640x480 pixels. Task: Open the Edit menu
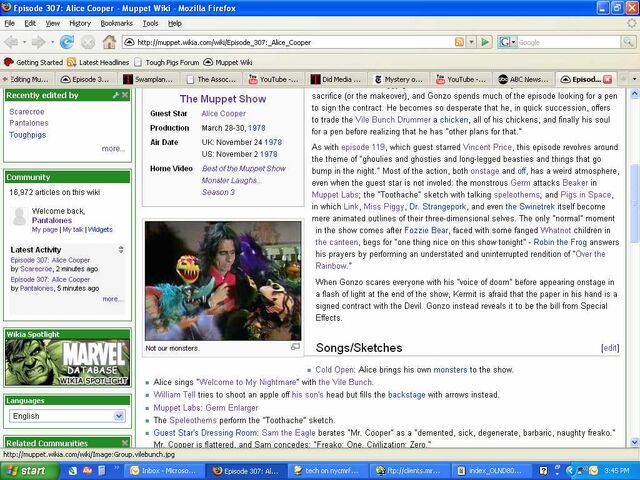click(x=30, y=23)
